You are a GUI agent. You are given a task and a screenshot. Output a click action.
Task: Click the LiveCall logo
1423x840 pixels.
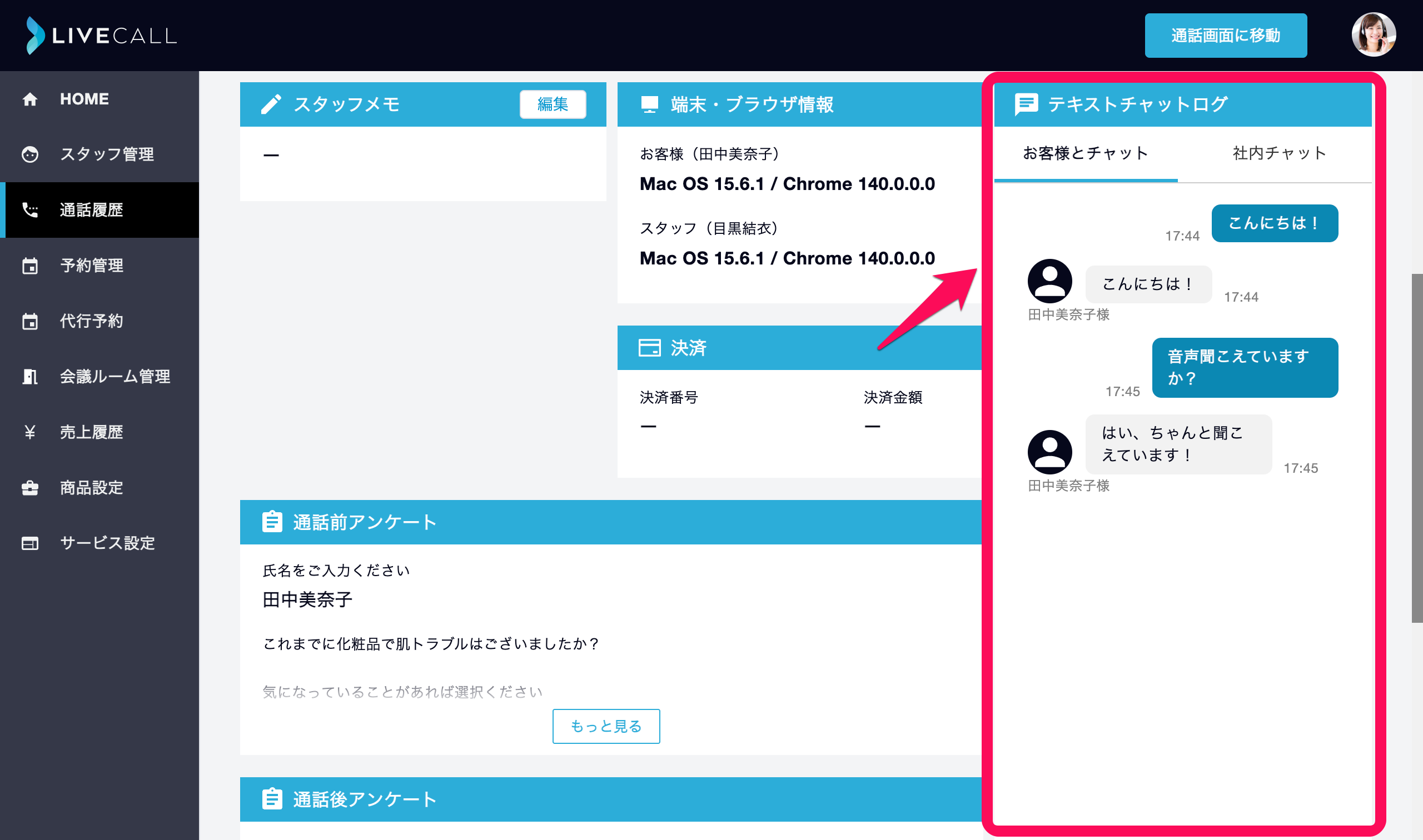tap(101, 36)
